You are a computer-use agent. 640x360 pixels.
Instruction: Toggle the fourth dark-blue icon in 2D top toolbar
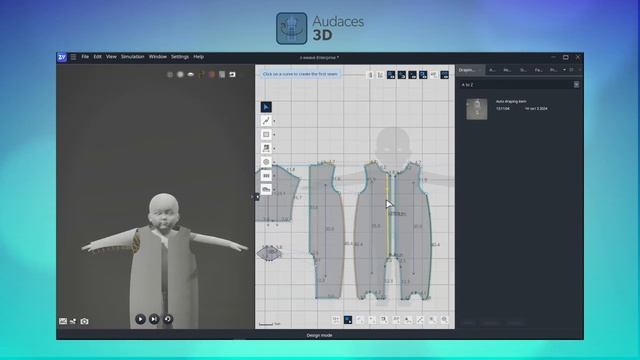(423, 75)
